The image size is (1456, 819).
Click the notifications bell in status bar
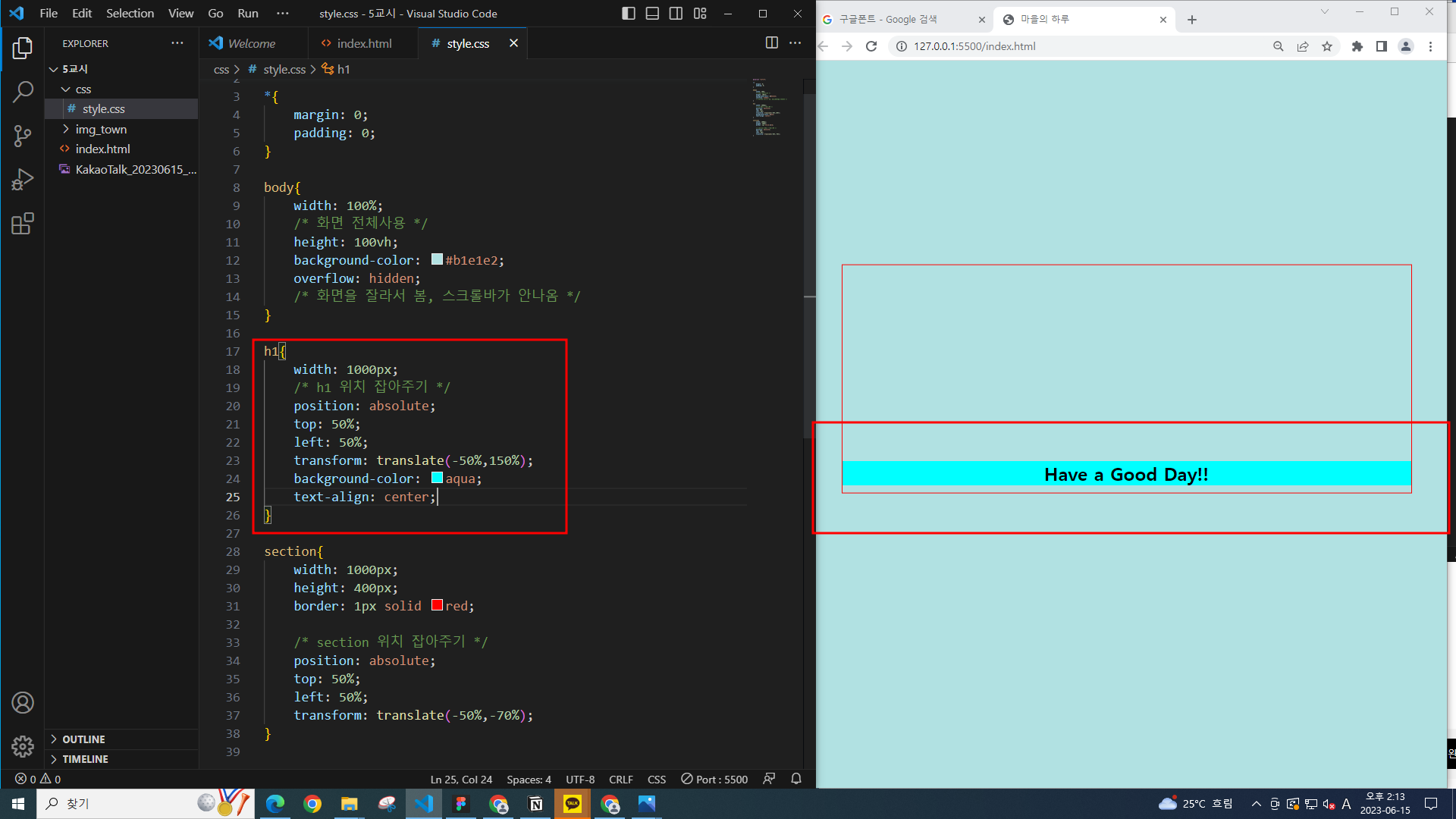tap(796, 779)
